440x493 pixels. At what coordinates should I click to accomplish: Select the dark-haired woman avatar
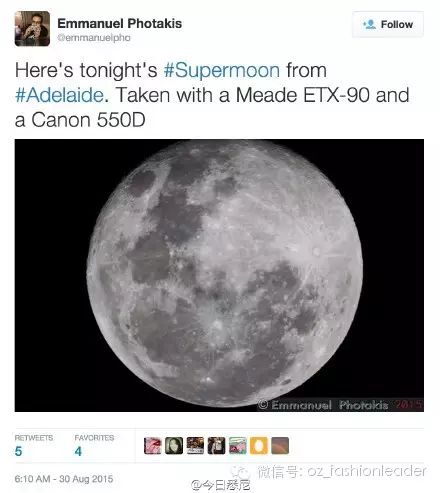pyautogui.click(x=174, y=446)
